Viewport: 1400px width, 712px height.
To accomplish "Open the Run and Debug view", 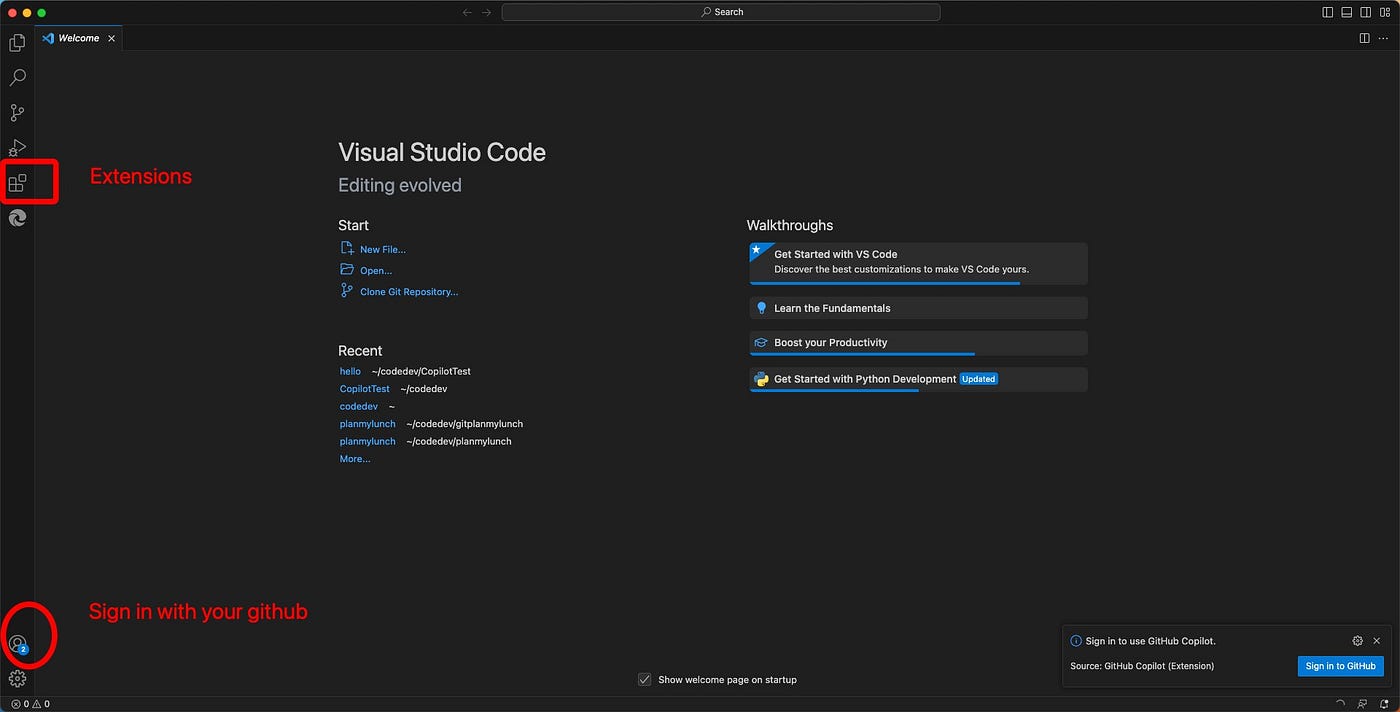I will tap(17, 148).
